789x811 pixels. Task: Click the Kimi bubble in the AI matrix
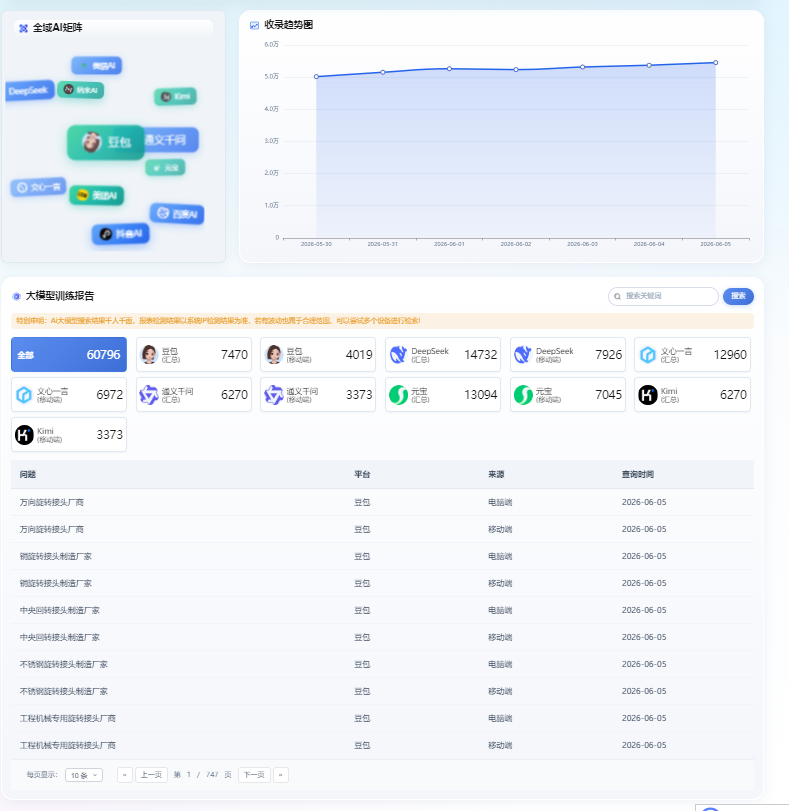tap(175, 97)
